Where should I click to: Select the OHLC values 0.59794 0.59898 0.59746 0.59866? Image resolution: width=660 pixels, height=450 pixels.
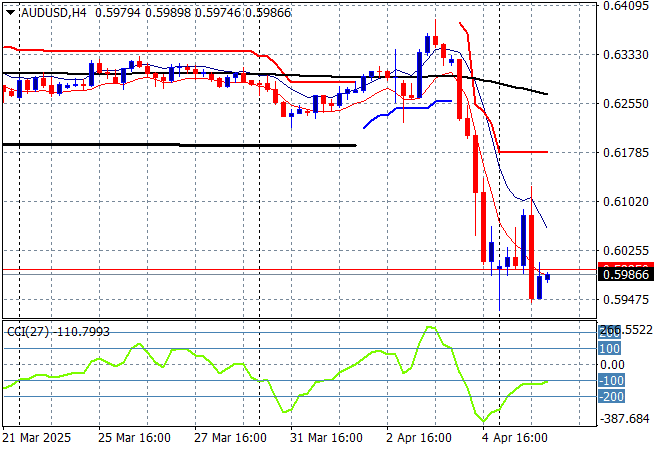193,13
